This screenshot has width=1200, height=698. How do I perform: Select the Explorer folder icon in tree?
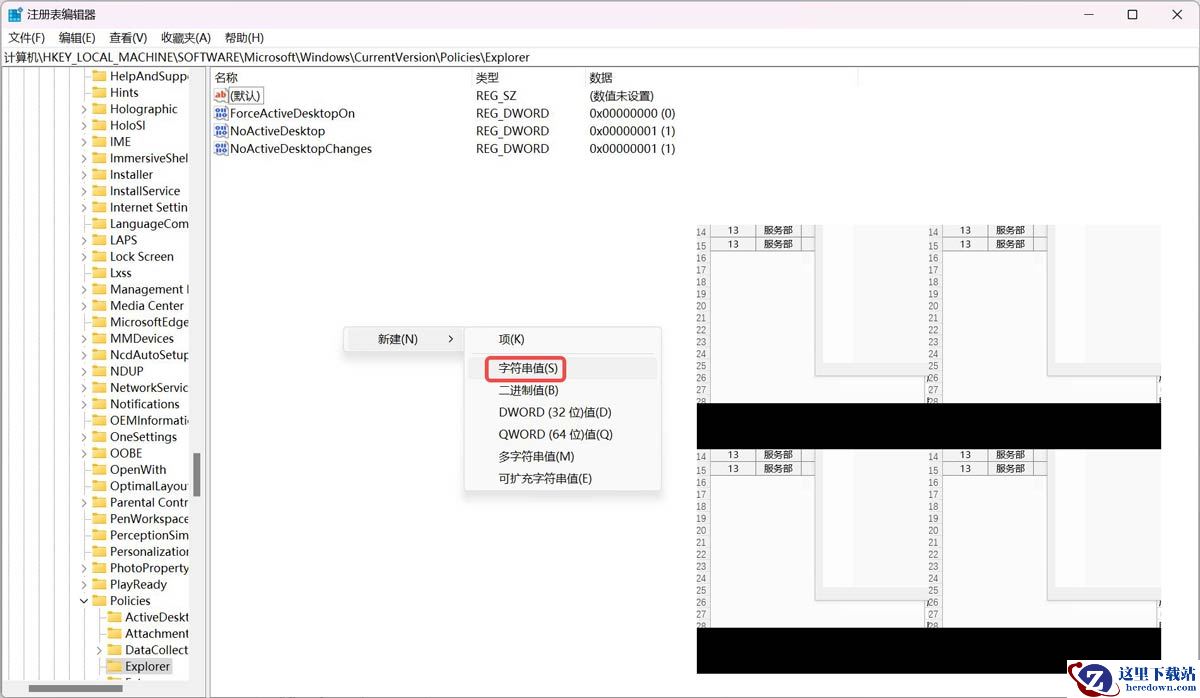click(x=114, y=666)
